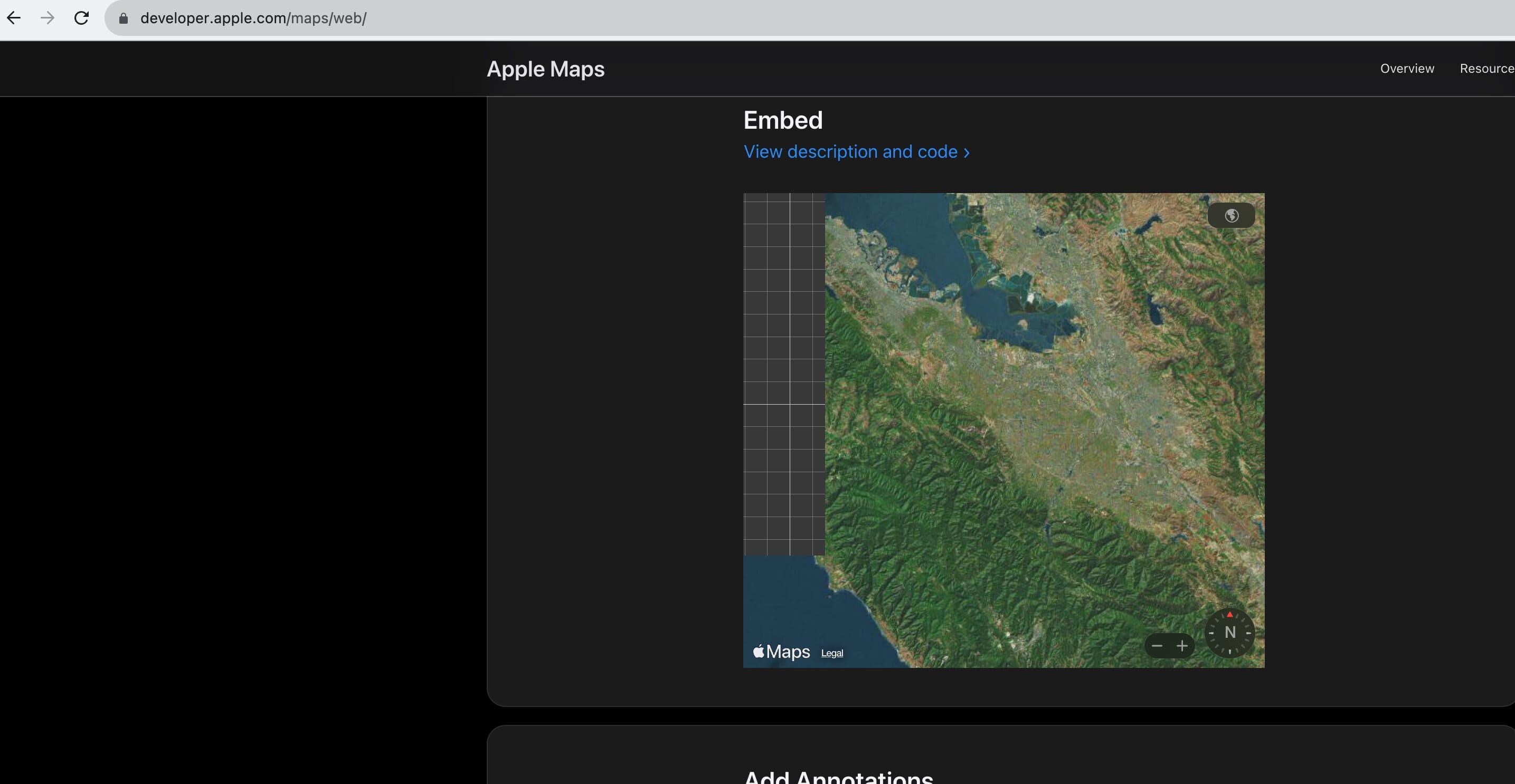Click the Embed section heading
The image size is (1515, 784).
[783, 120]
